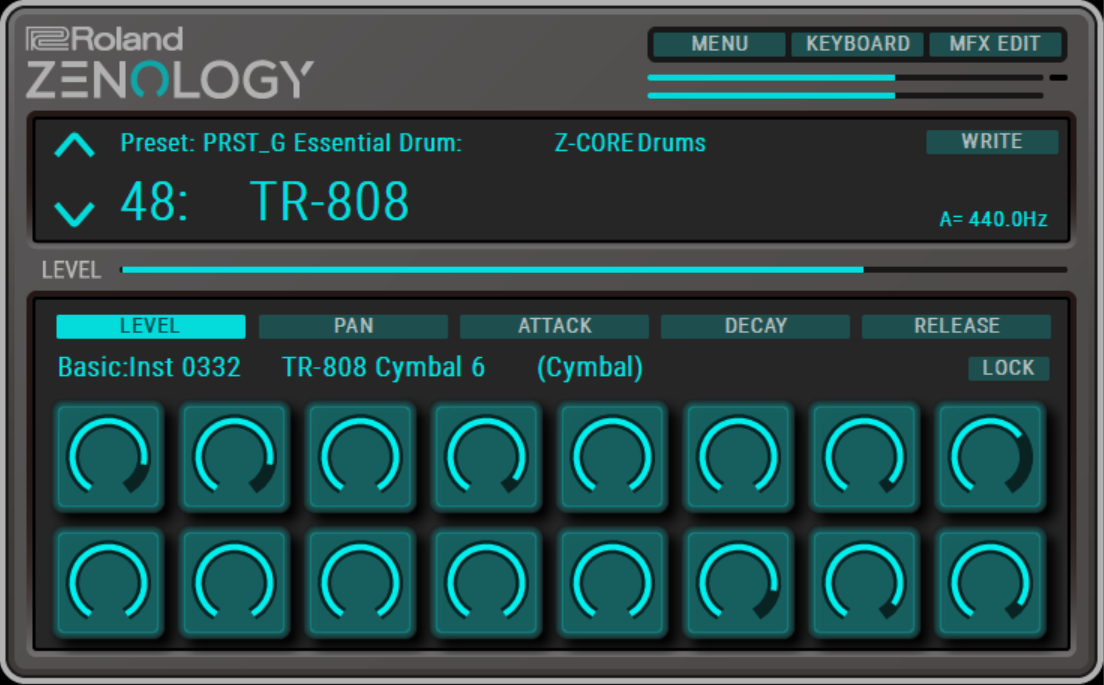
Task: Click the preset number 48:
Action: pos(154,201)
